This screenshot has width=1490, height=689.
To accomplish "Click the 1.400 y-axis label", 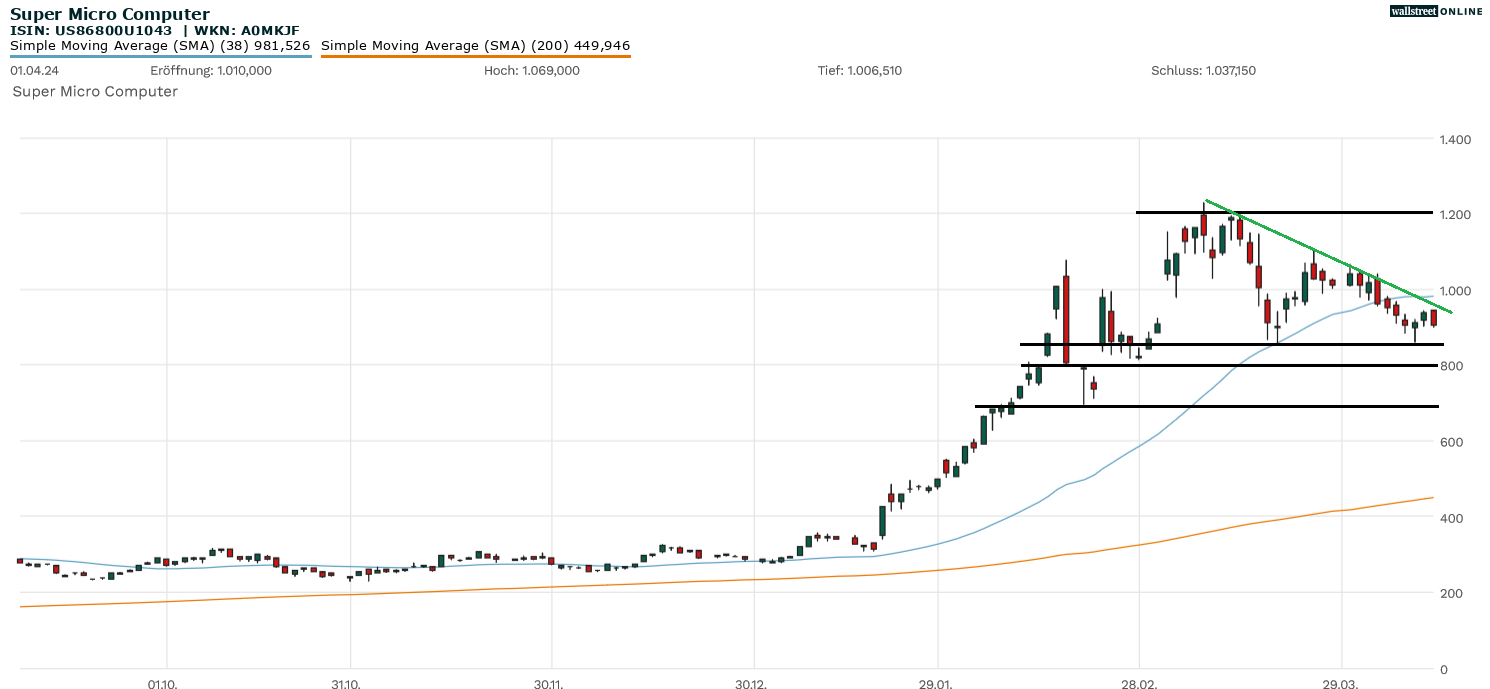I will tap(1453, 139).
